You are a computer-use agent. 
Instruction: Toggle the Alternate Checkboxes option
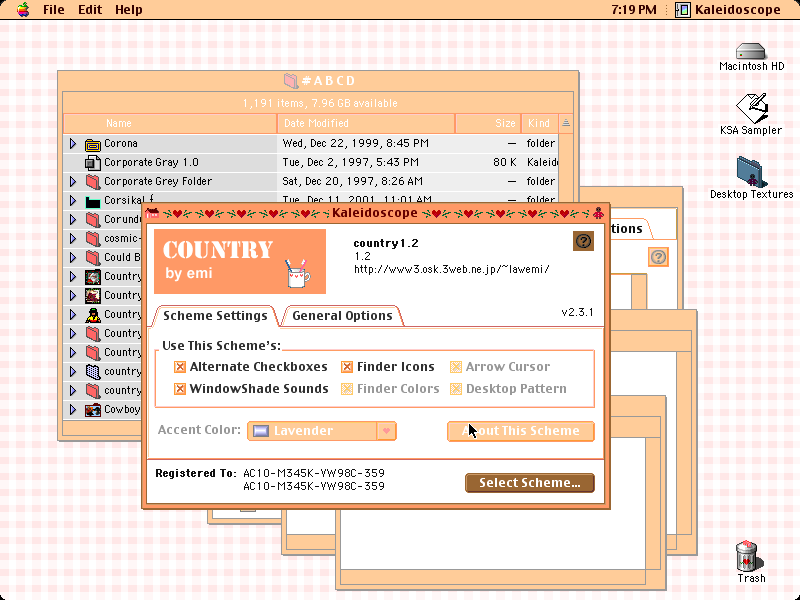[180, 367]
